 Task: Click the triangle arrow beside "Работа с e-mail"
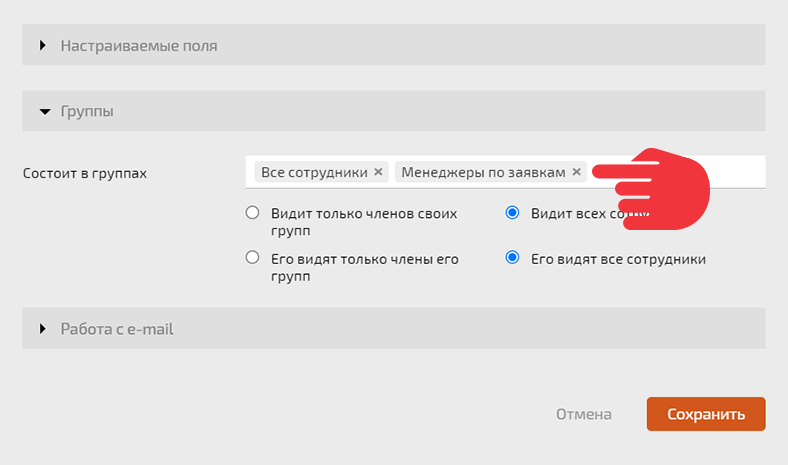pyautogui.click(x=43, y=328)
